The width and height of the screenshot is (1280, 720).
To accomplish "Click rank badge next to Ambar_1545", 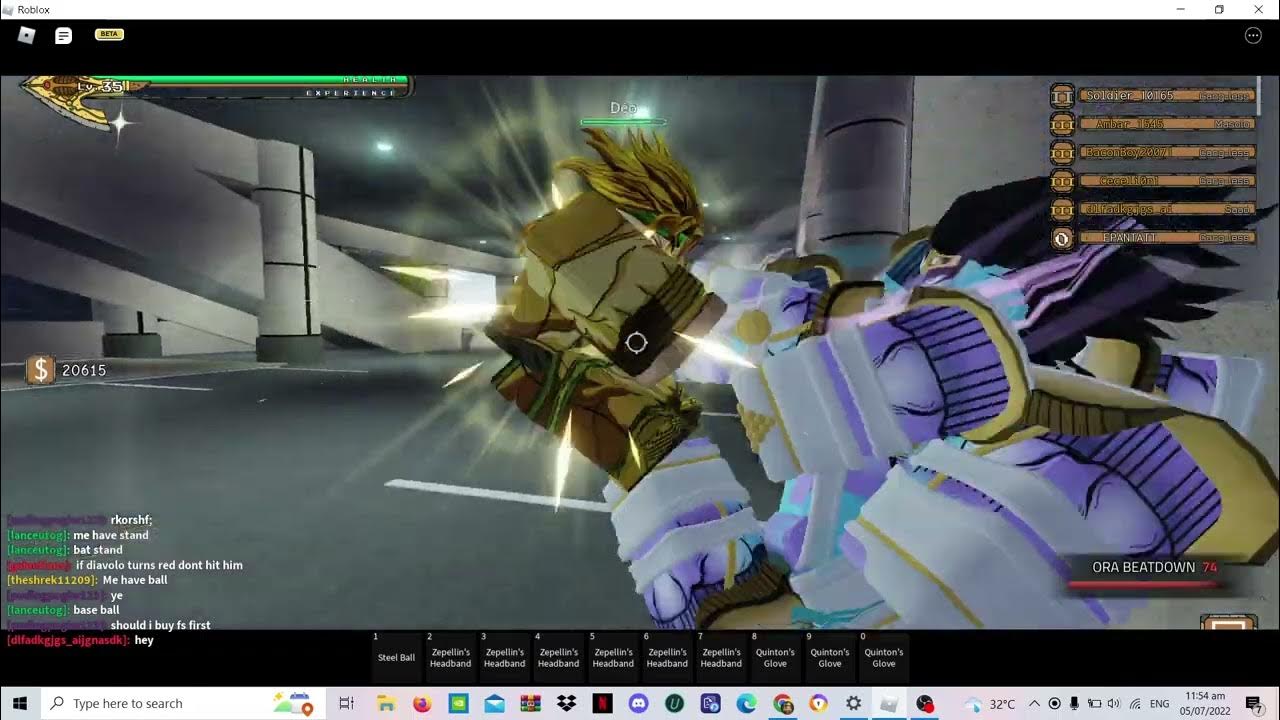I will pyautogui.click(x=1062, y=124).
